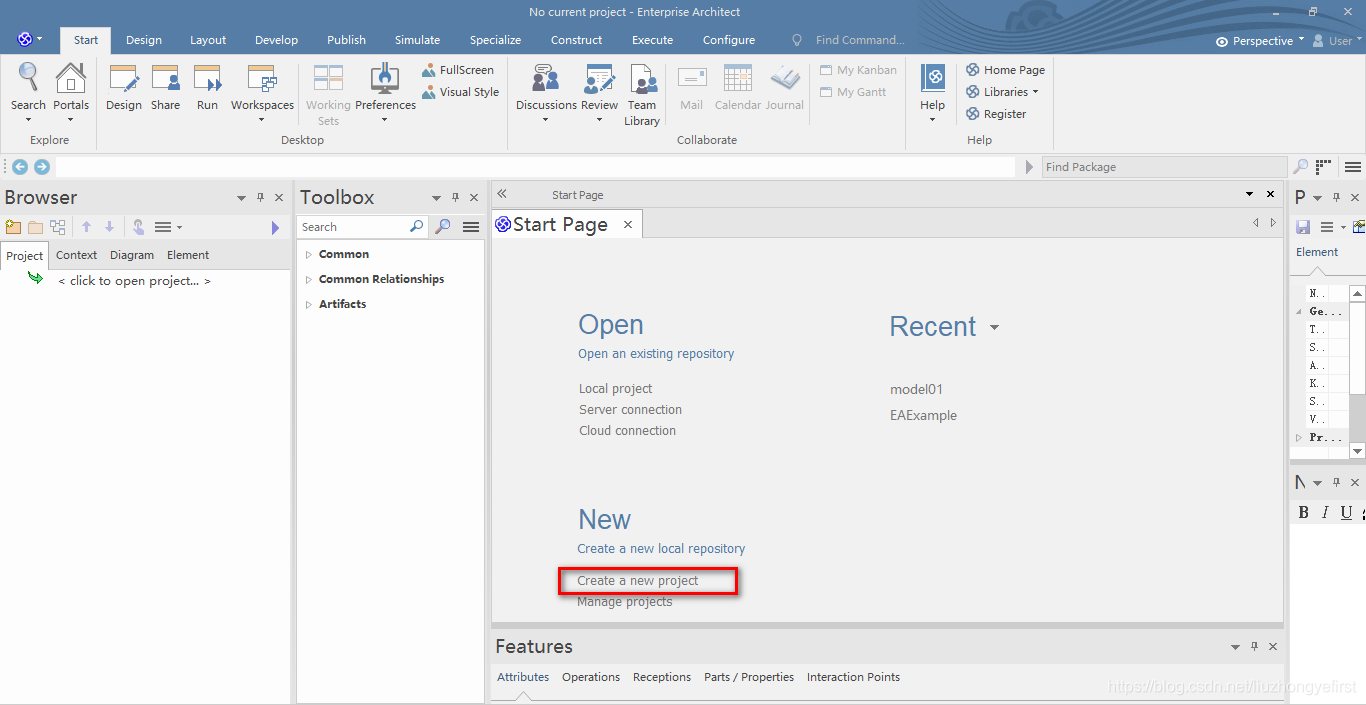Open recent project EAExample
This screenshot has width=1366, height=705.
click(x=923, y=415)
